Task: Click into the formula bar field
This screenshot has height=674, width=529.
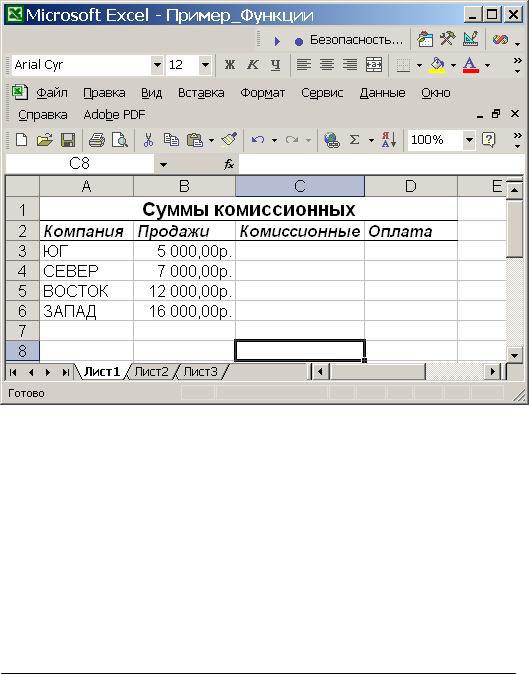Action: pos(382,164)
